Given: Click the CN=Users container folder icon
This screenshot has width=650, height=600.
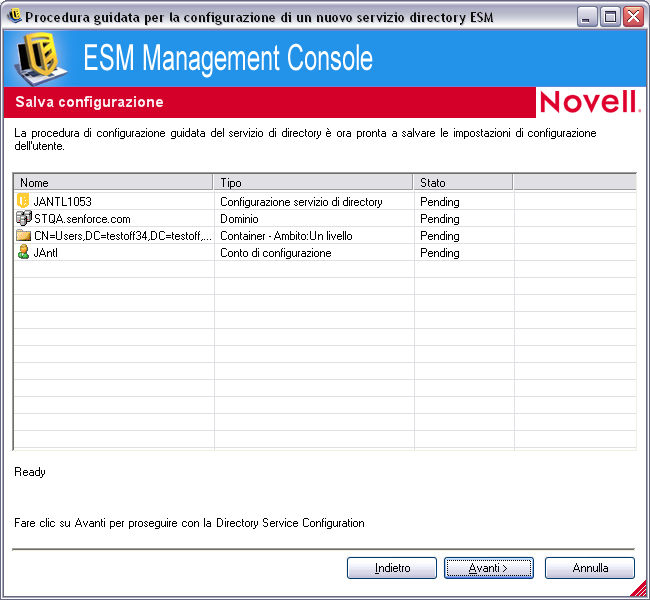Looking at the screenshot, I should tap(24, 236).
